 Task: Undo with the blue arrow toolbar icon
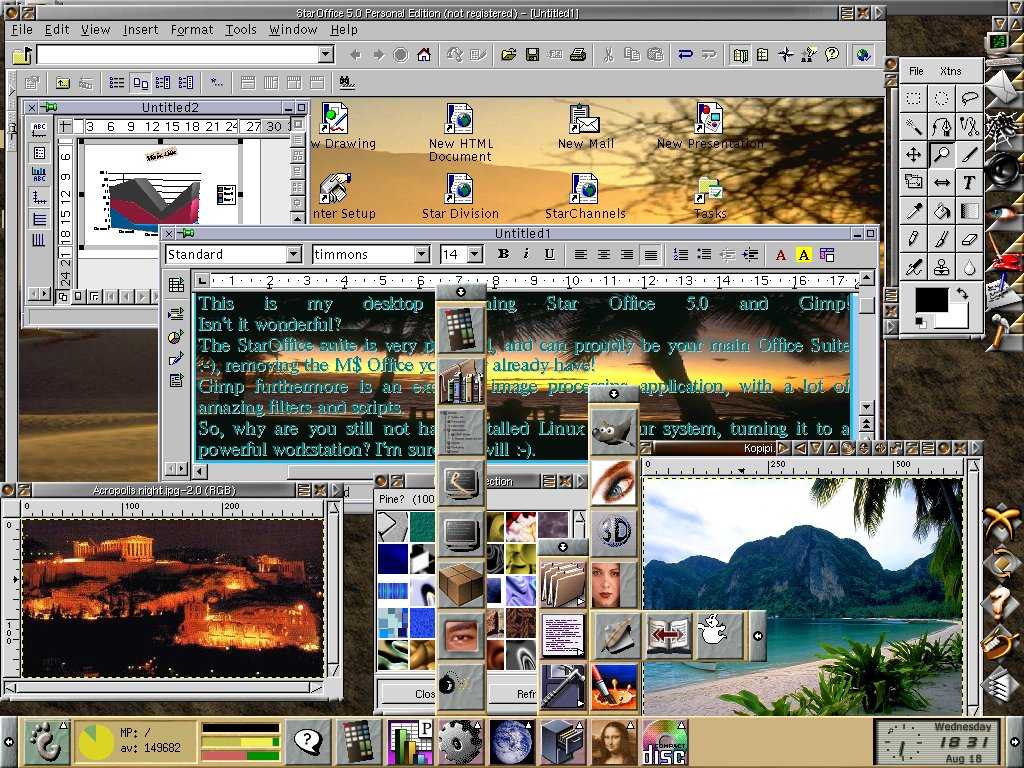tap(685, 55)
